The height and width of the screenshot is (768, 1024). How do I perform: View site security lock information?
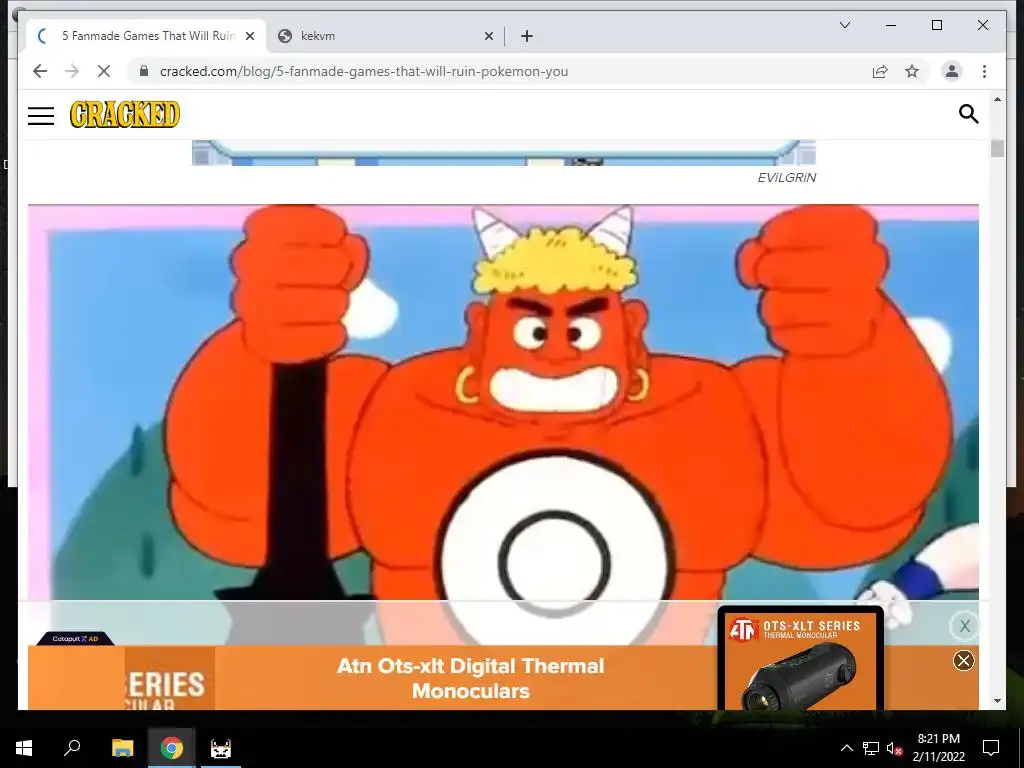click(144, 71)
